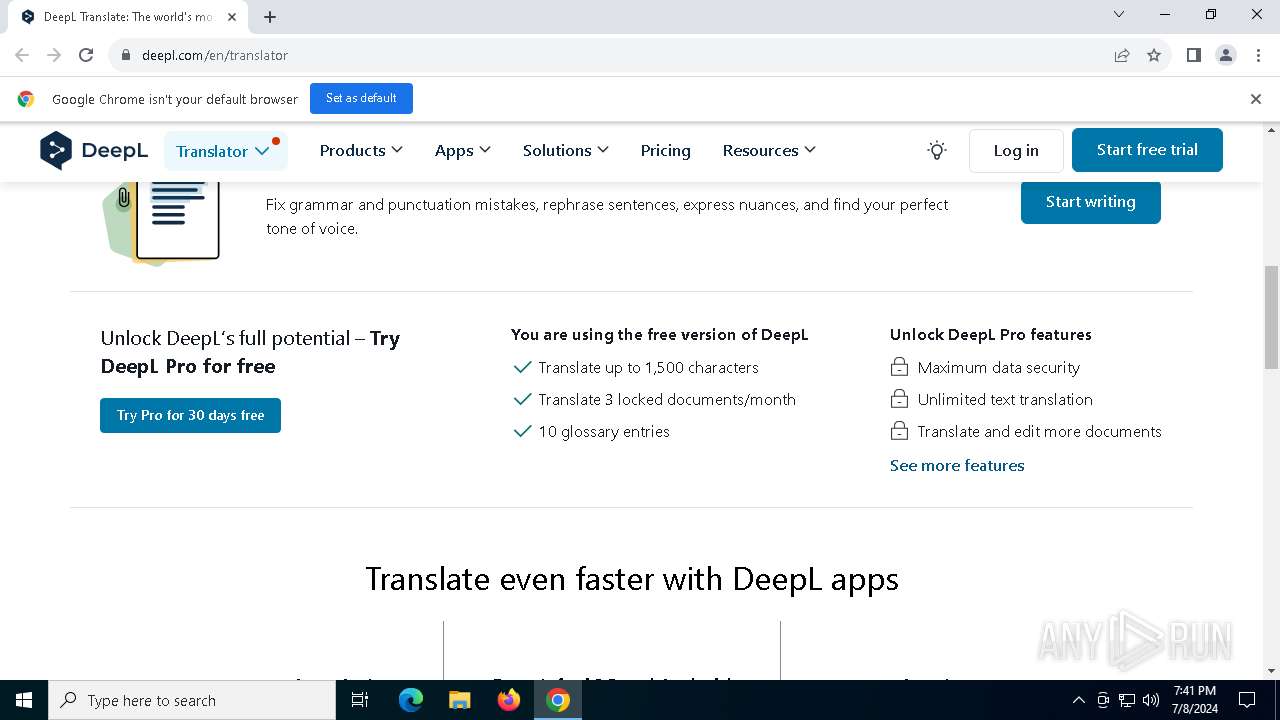Open File Explorer from the taskbar

click(459, 700)
